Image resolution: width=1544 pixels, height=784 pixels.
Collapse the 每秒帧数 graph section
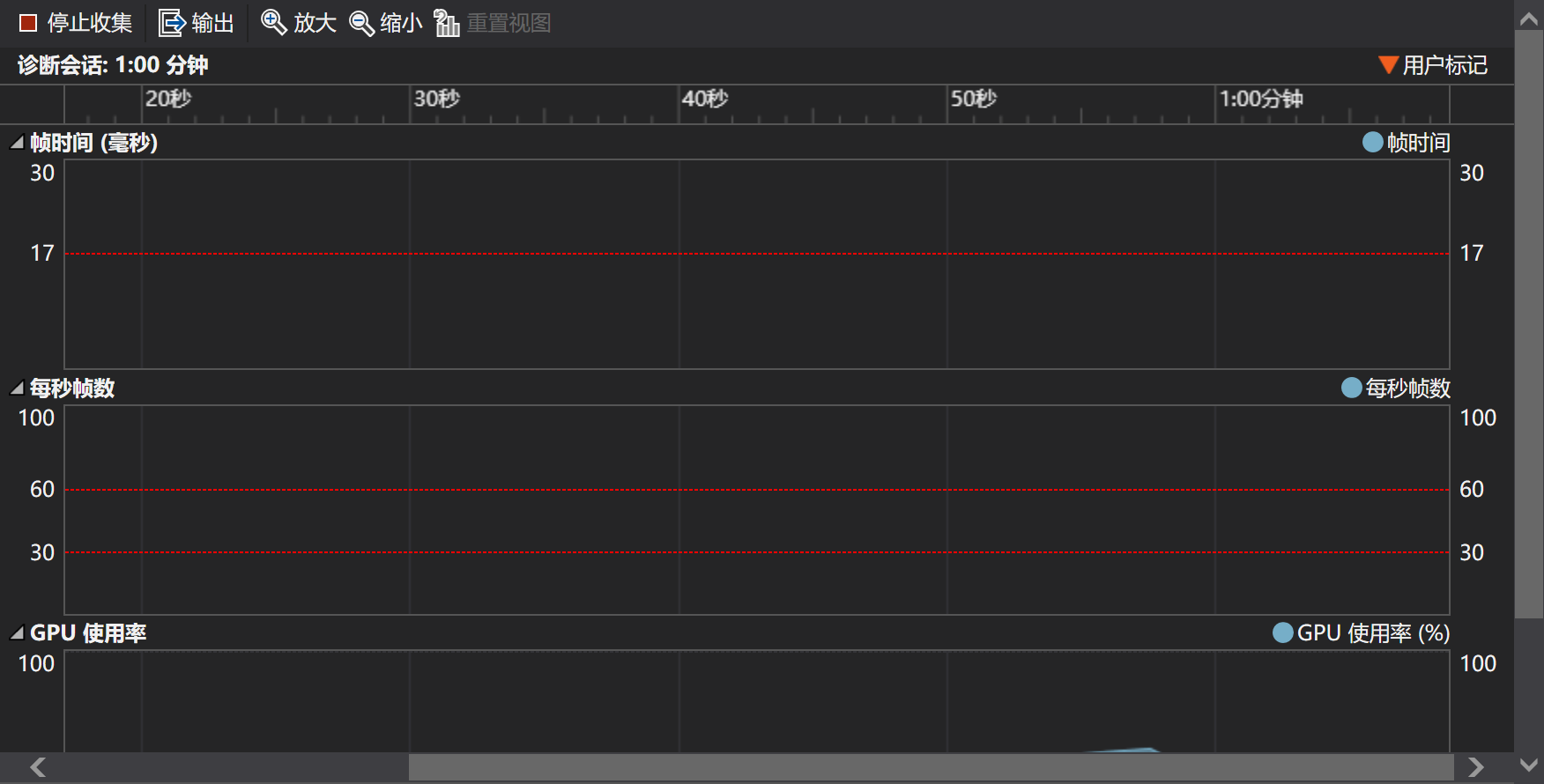click(17, 388)
